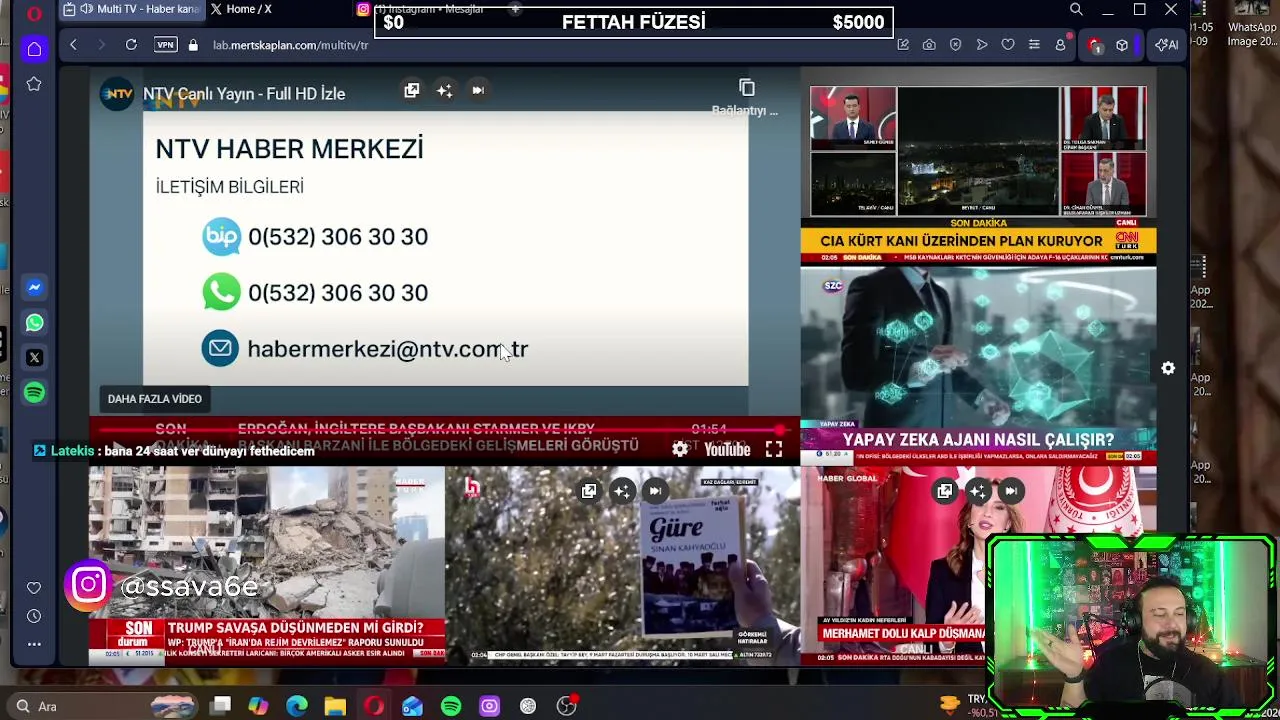Viewport: 1280px width, 720px height.
Task: Open NTV player settings gear
Action: pyautogui.click(x=680, y=450)
